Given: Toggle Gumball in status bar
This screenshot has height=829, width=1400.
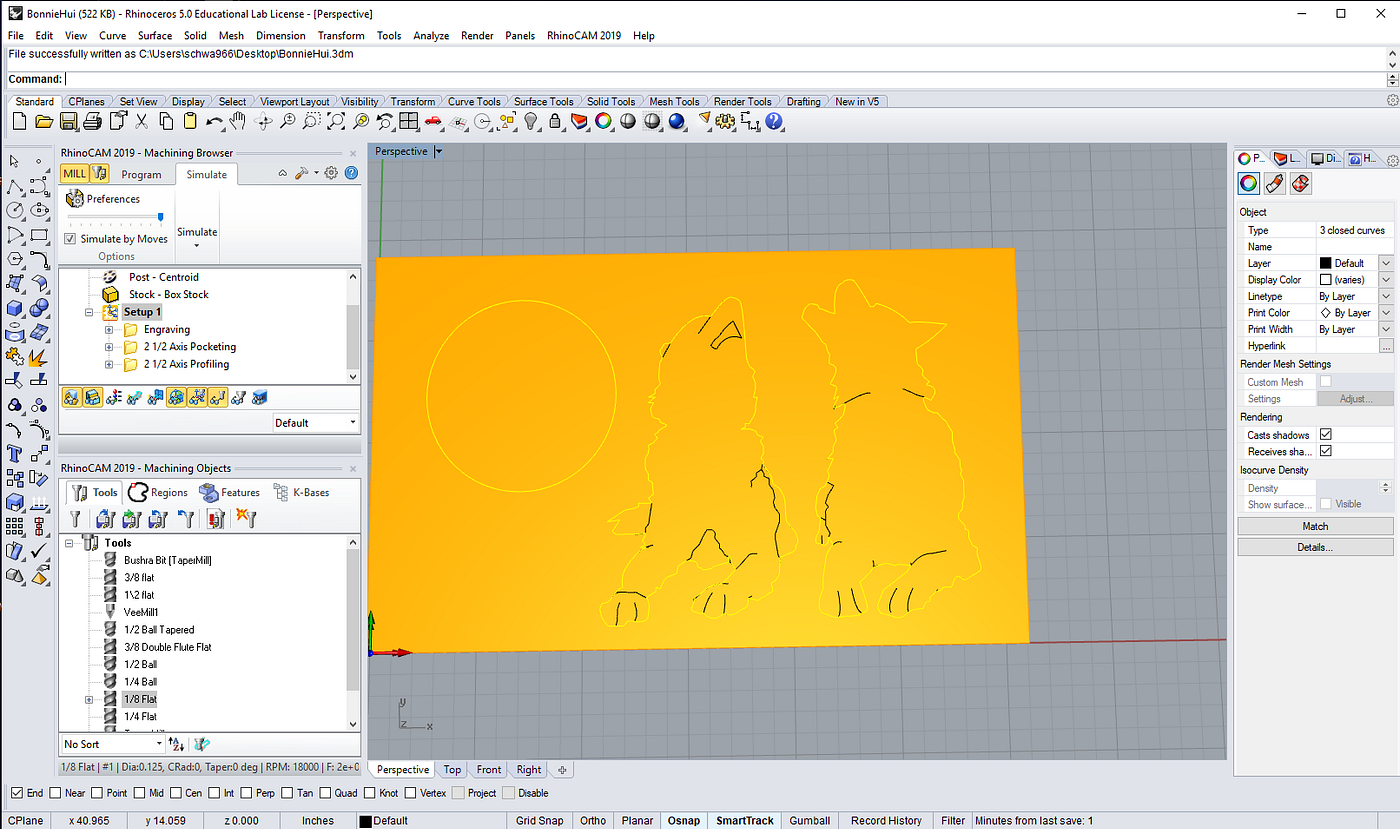Looking at the screenshot, I should (x=809, y=820).
